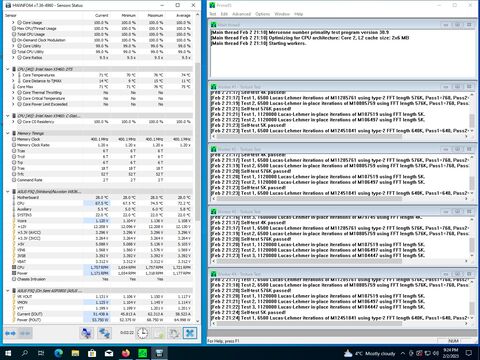Open Task View on taskbar

(41, 353)
